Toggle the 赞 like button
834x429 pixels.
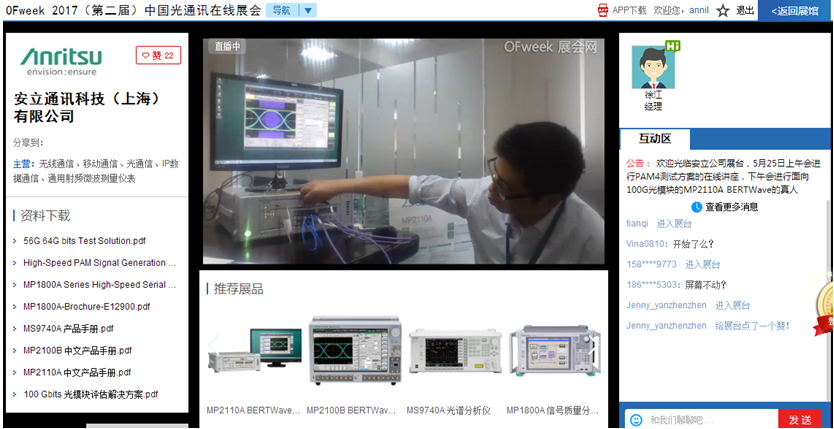pos(158,56)
